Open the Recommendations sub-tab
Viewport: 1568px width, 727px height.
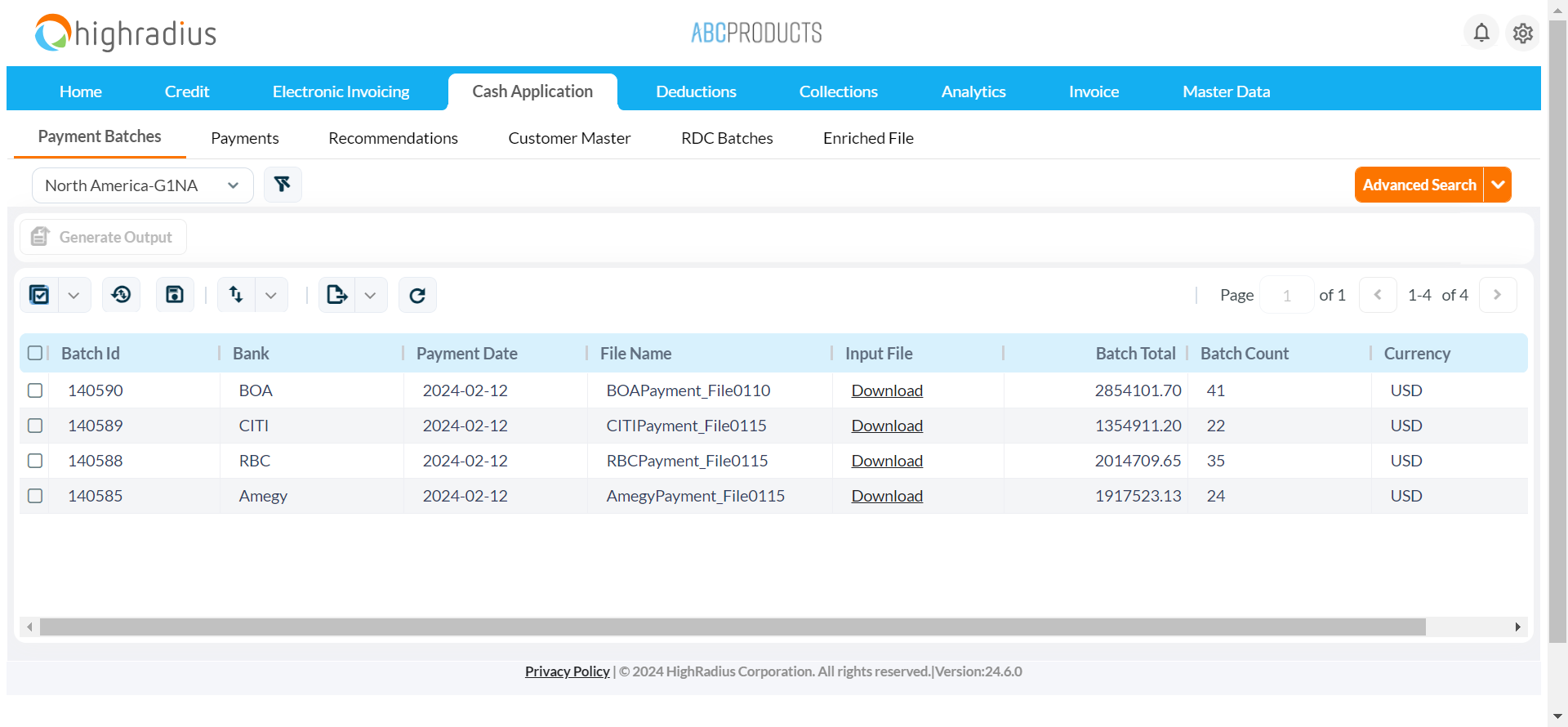click(393, 138)
